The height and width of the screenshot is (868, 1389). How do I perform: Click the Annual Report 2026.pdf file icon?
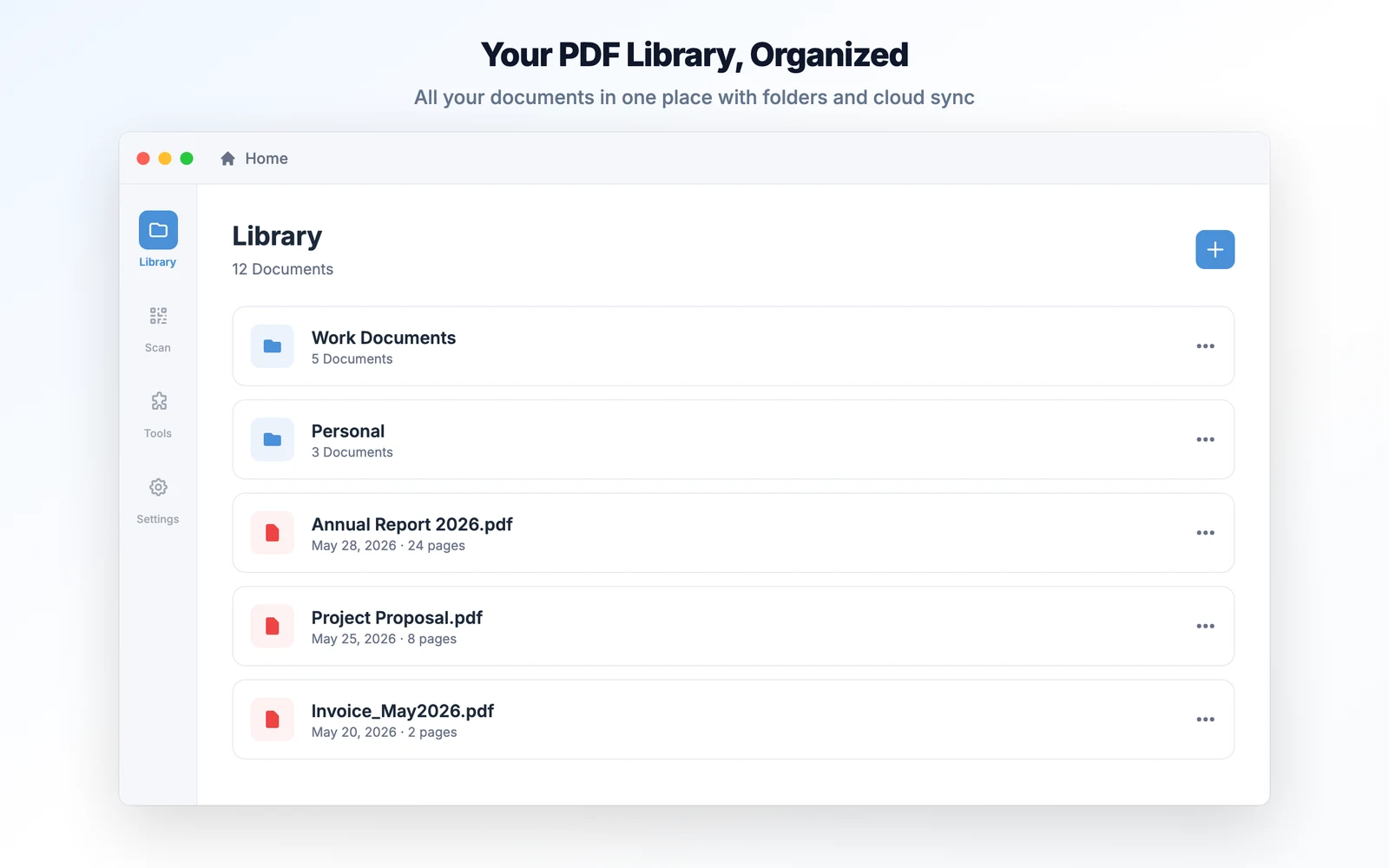coord(273,533)
